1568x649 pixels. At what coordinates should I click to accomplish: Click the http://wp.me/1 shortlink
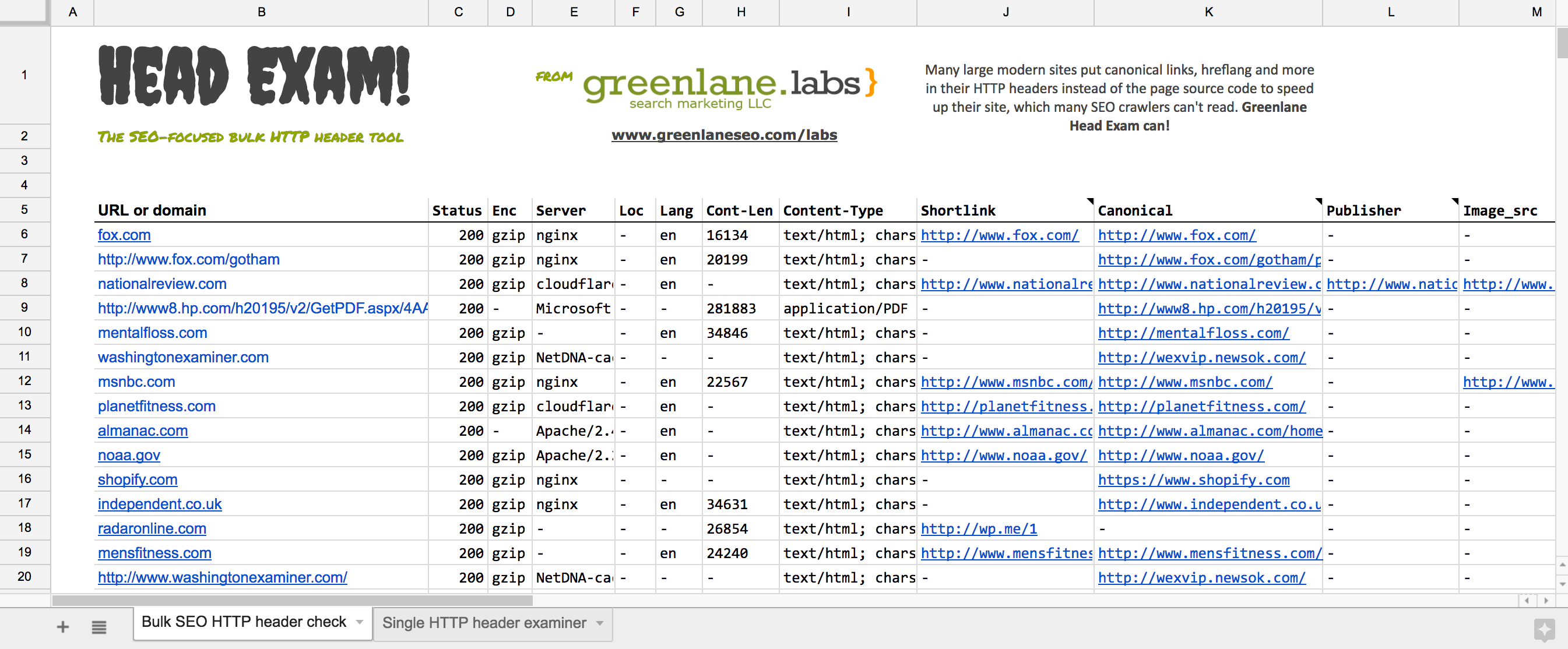point(978,529)
